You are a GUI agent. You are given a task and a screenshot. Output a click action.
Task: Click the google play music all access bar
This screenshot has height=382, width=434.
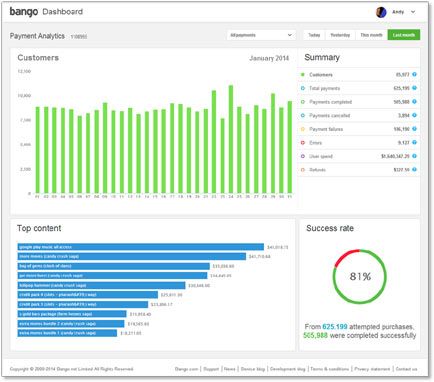[141, 247]
